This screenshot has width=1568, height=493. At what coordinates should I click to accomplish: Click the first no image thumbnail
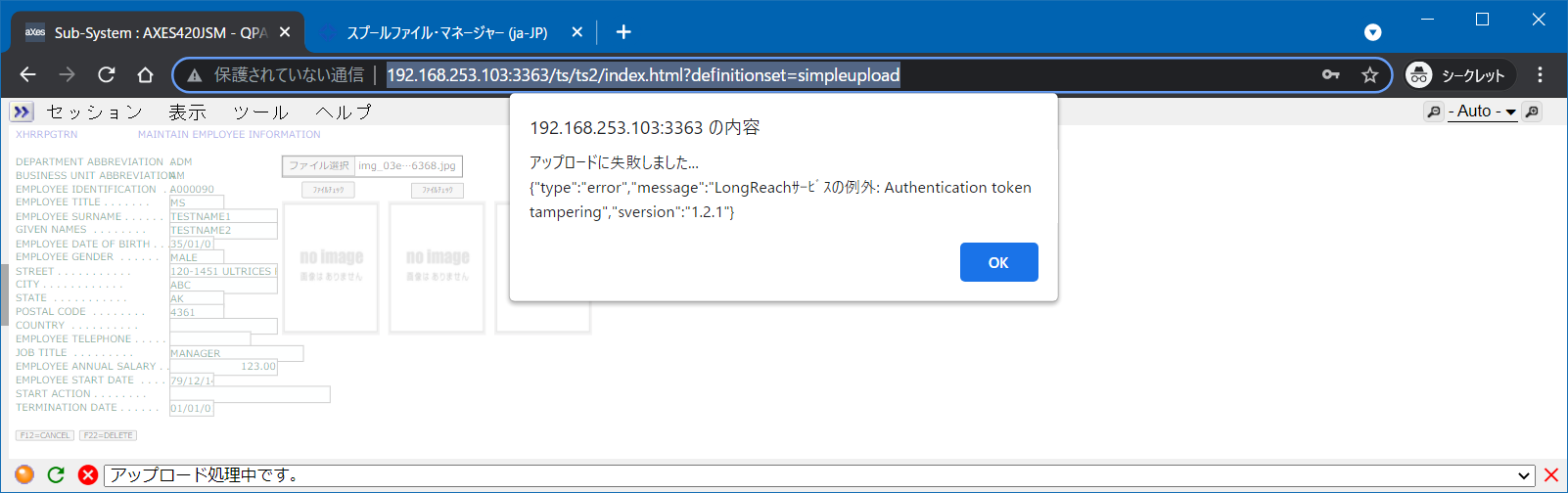[x=331, y=267]
